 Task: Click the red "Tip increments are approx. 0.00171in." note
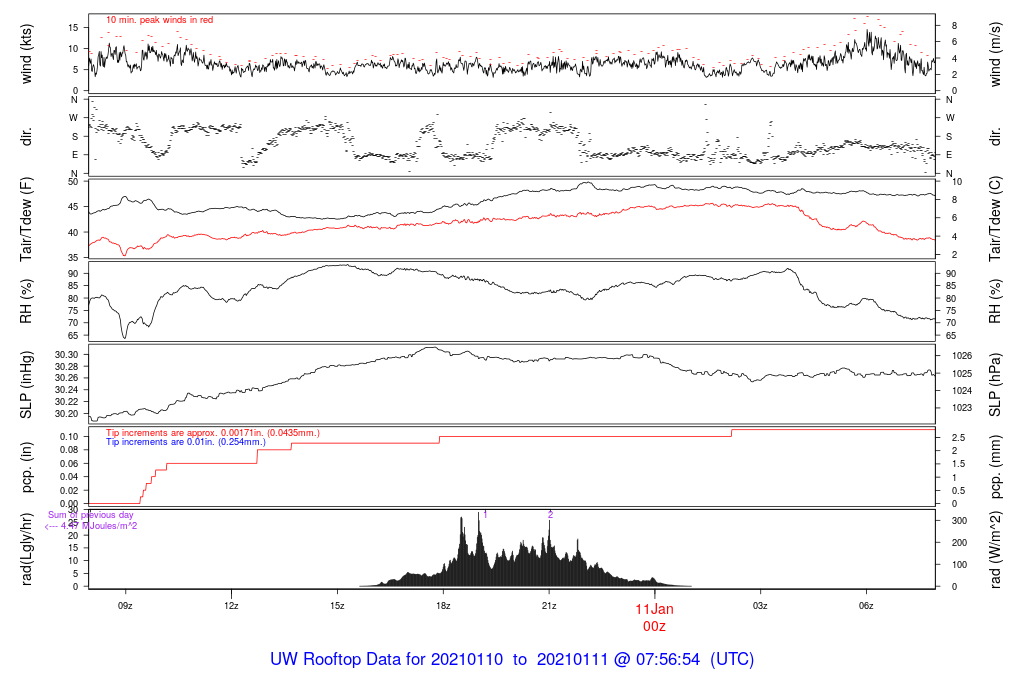[213, 433]
